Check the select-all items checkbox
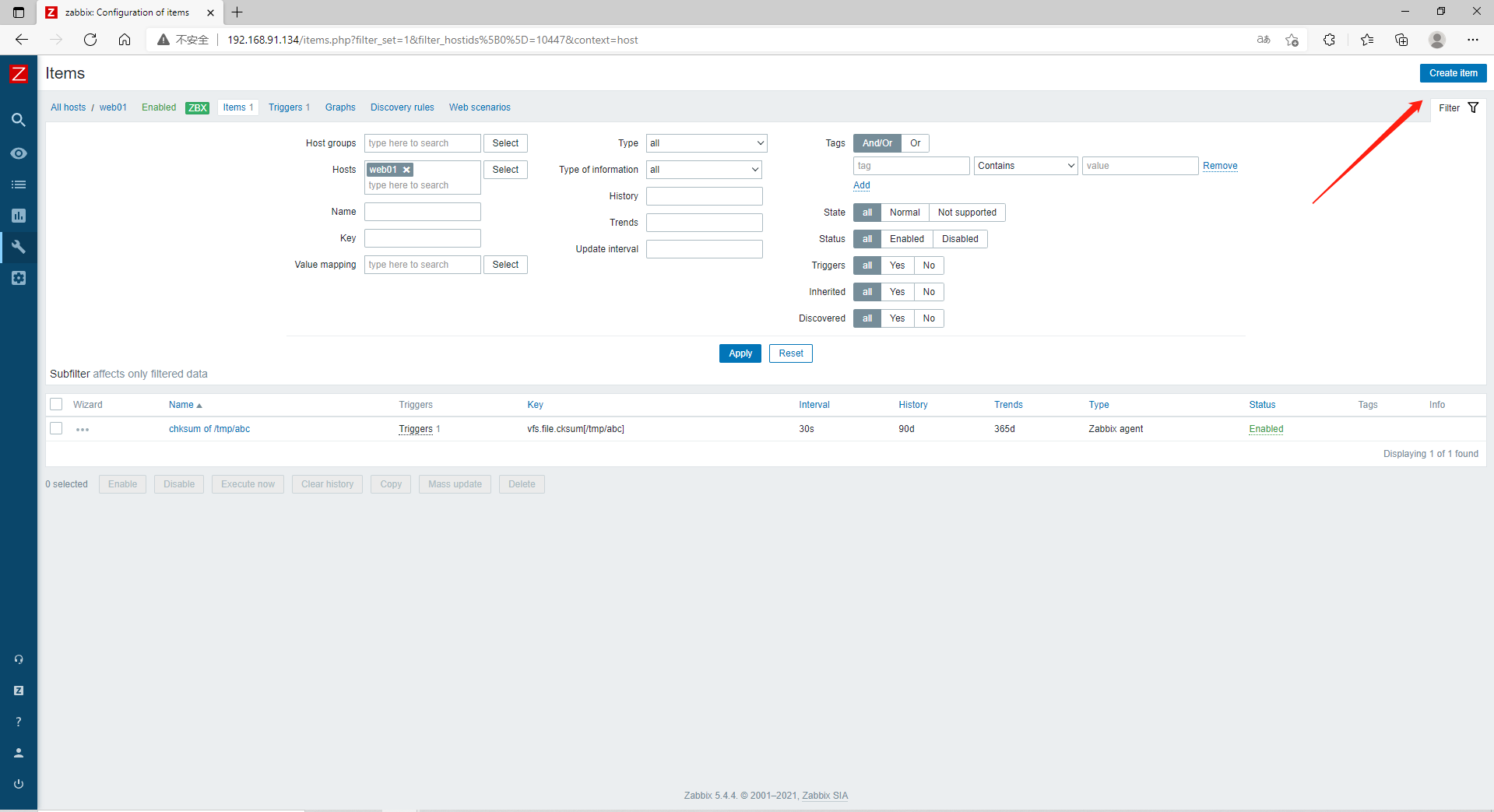This screenshot has height=812, width=1494. tap(56, 404)
